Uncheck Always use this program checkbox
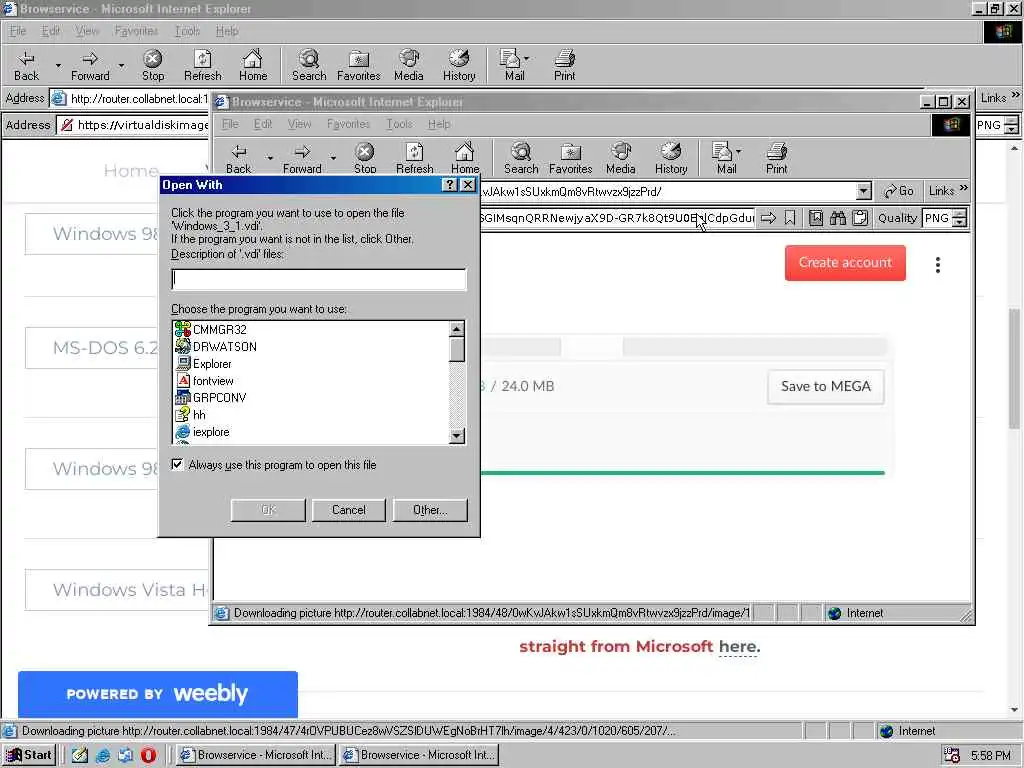Image resolution: width=1024 pixels, height=768 pixels. [178, 464]
